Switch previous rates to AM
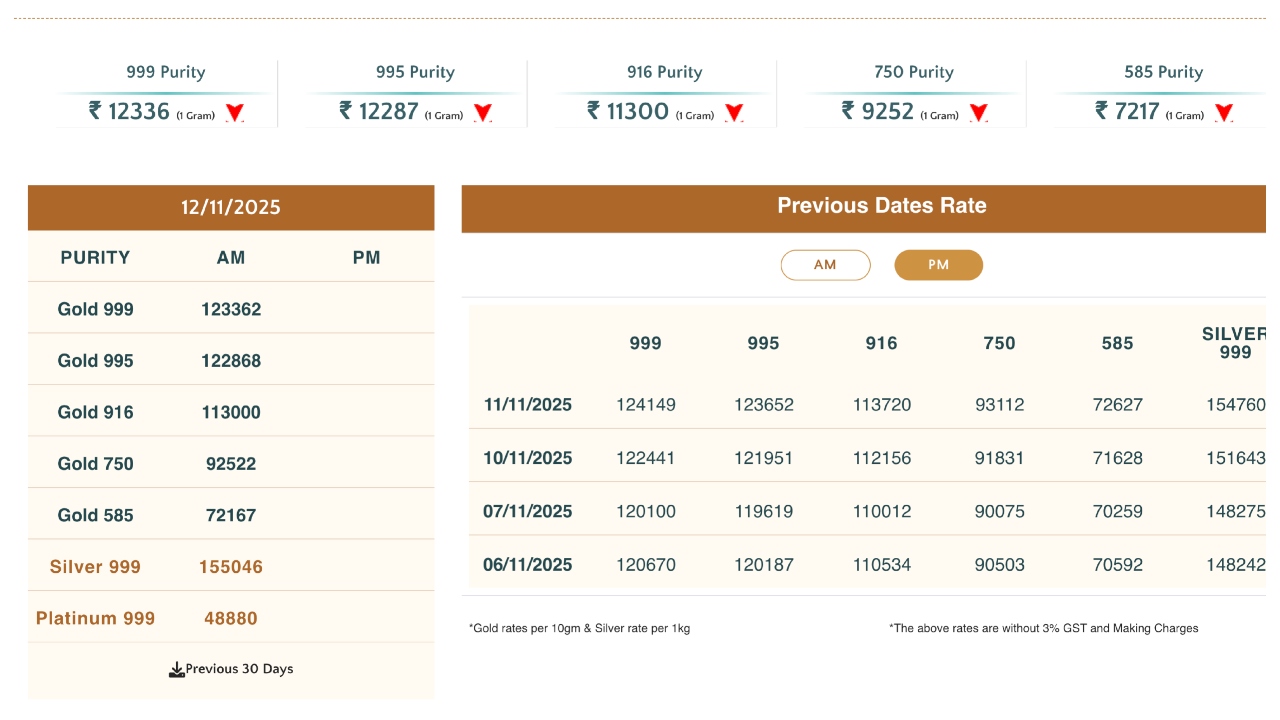1280x720 pixels. [825, 265]
